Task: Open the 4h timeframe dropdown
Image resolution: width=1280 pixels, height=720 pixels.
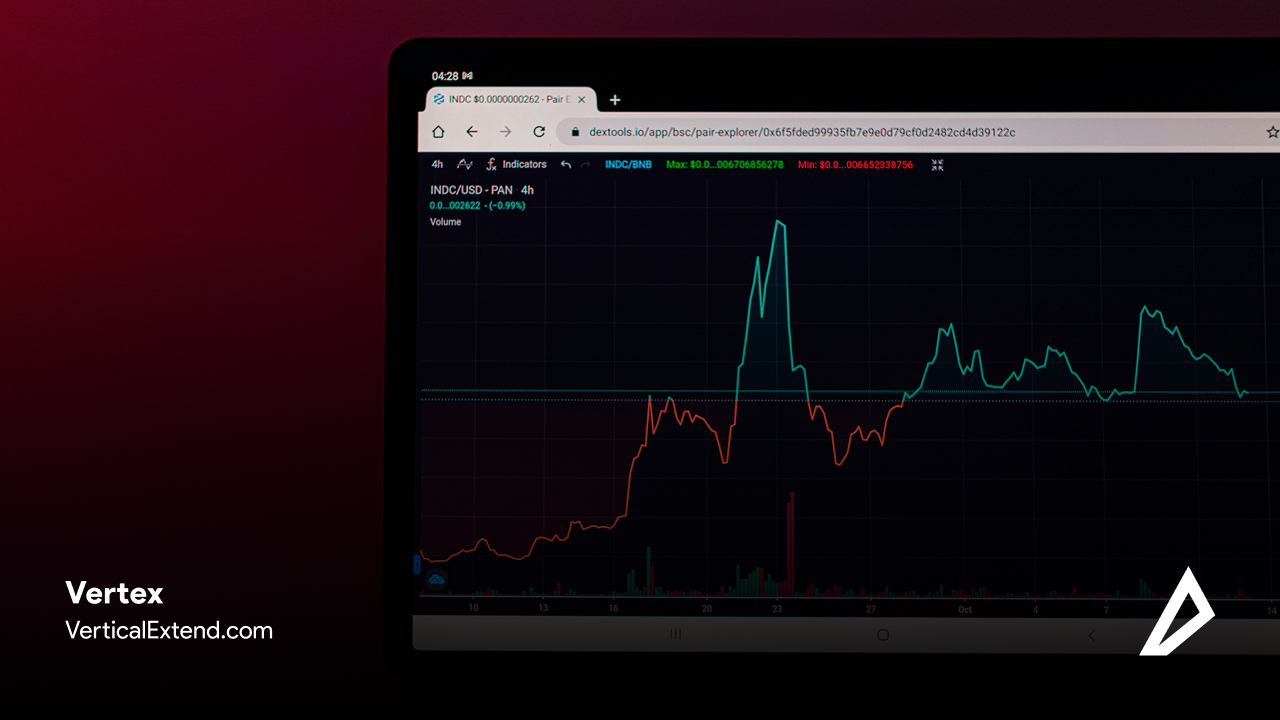Action: (x=437, y=164)
